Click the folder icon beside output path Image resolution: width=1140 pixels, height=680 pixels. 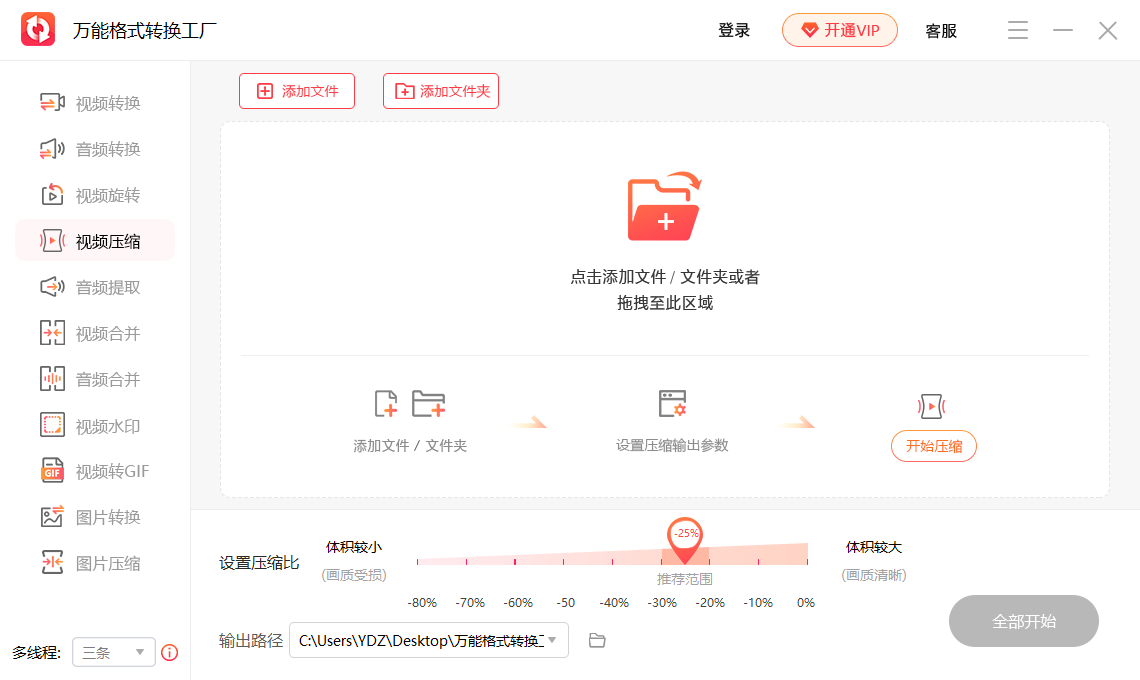(597, 640)
